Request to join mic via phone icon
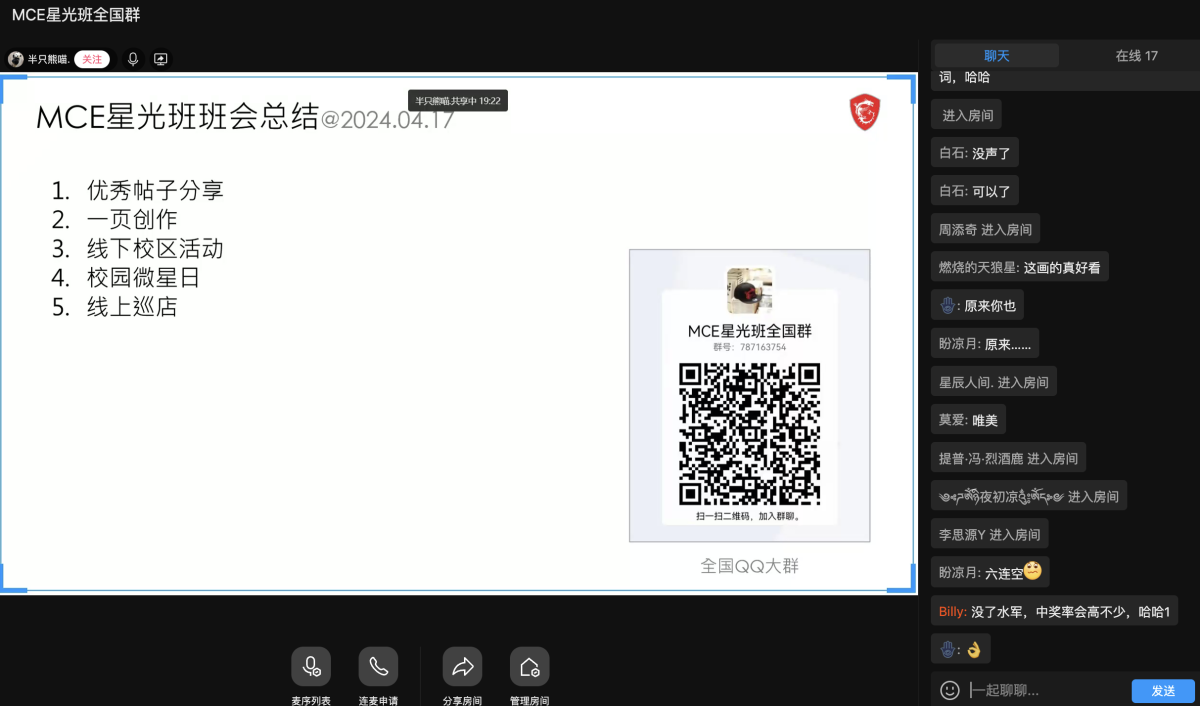 [378, 667]
